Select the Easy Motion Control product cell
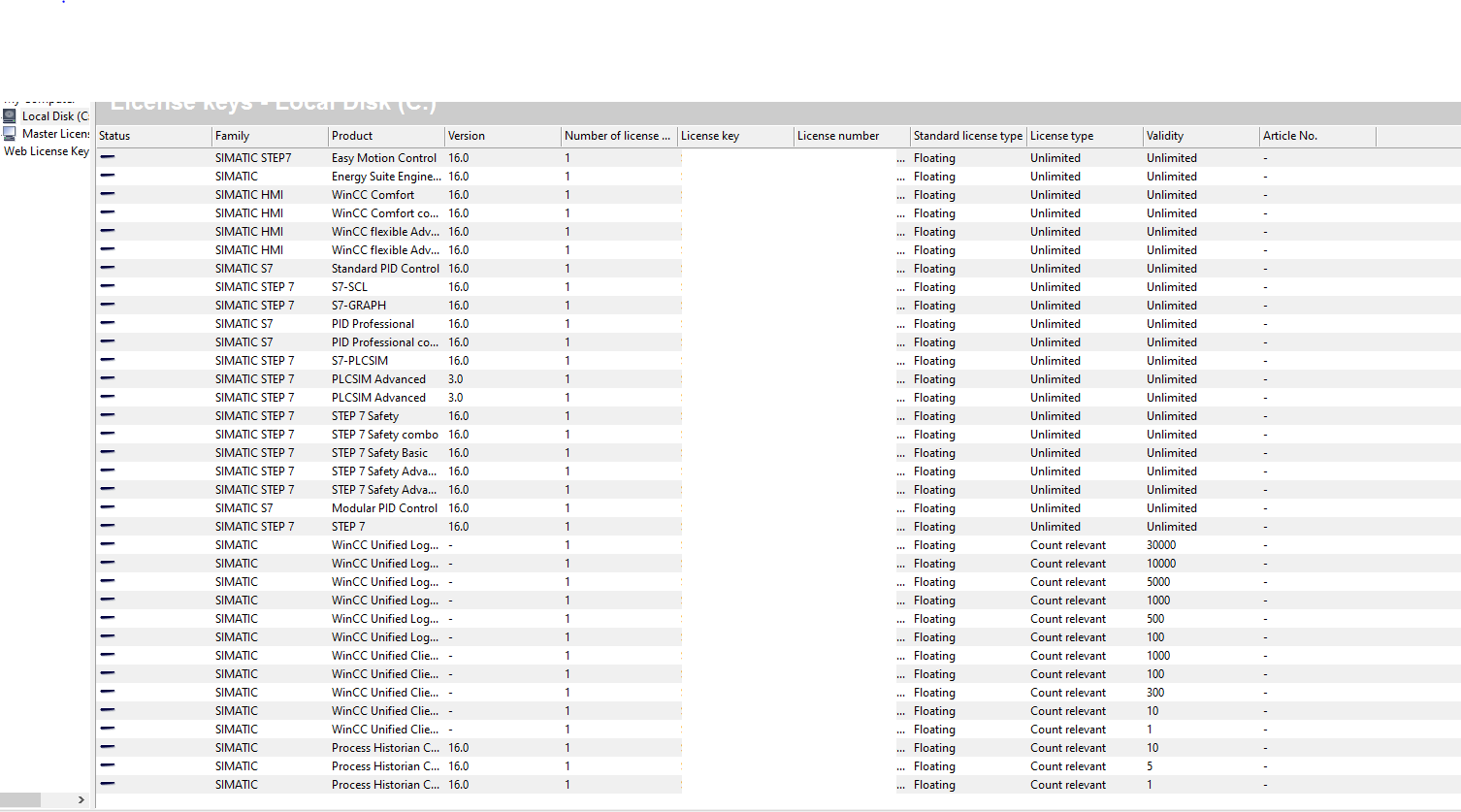Viewport: 1461px width, 812px height. pos(384,158)
